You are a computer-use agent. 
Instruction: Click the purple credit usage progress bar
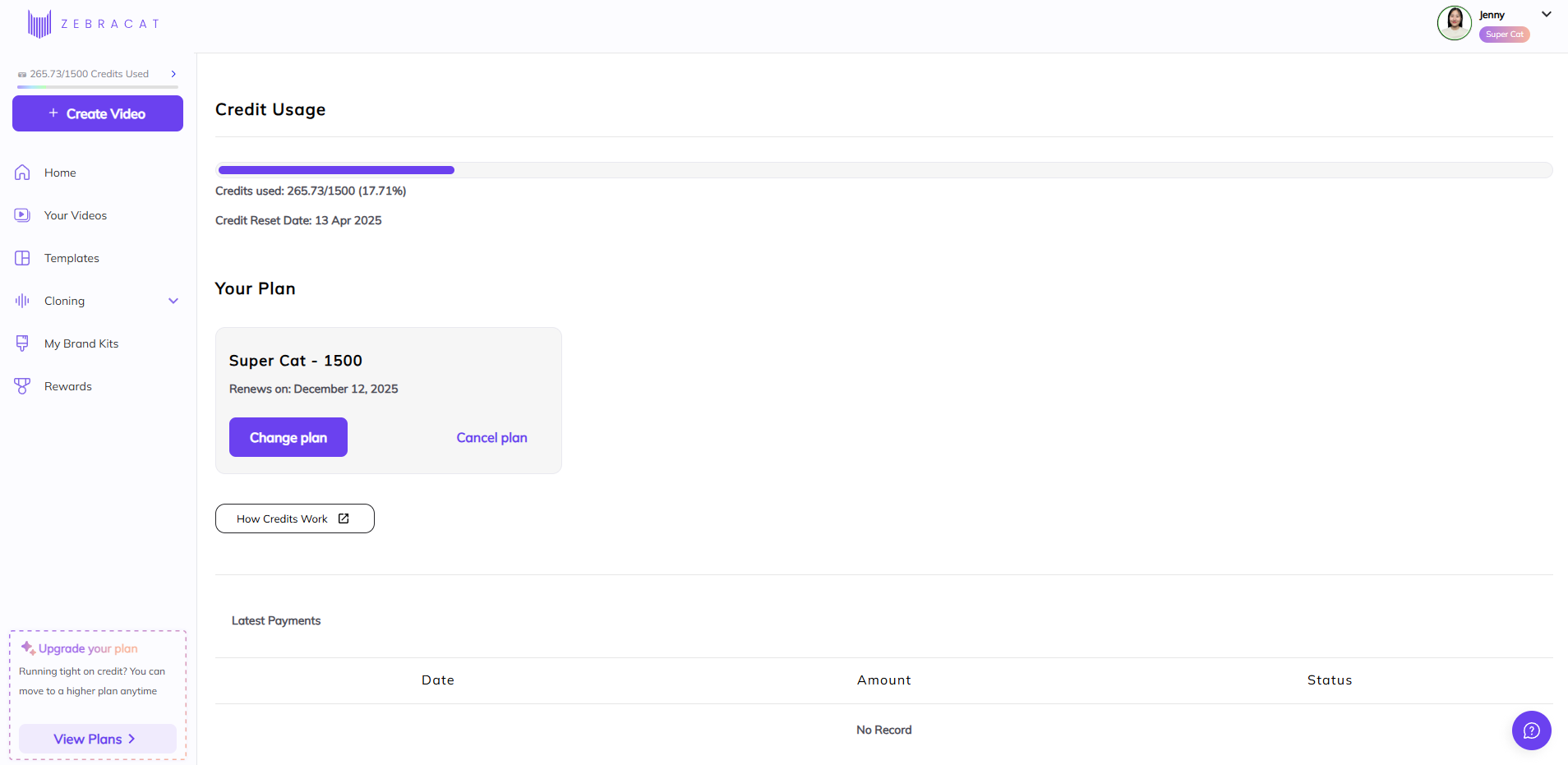point(336,170)
